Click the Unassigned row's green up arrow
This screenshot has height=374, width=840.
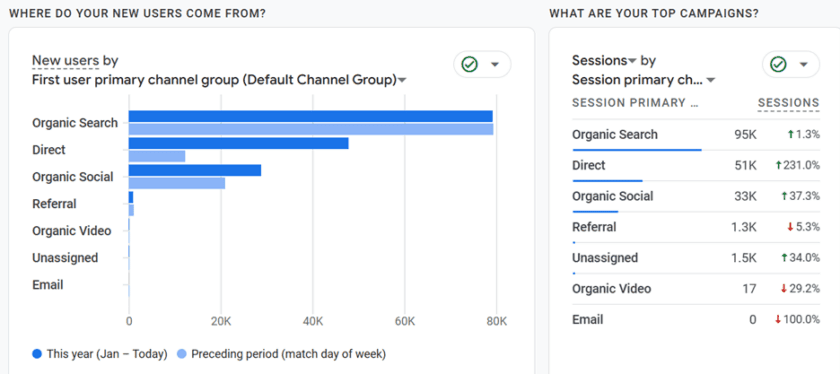784,258
